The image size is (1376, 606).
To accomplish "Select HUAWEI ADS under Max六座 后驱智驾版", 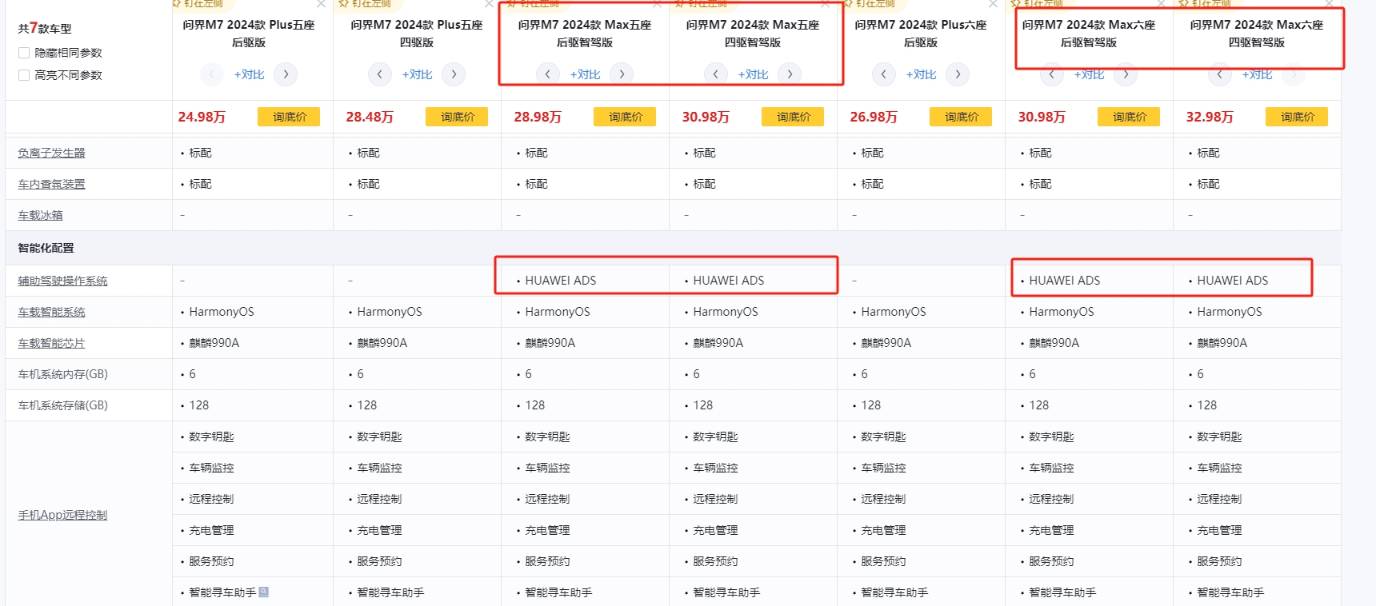I will [x=1064, y=281].
